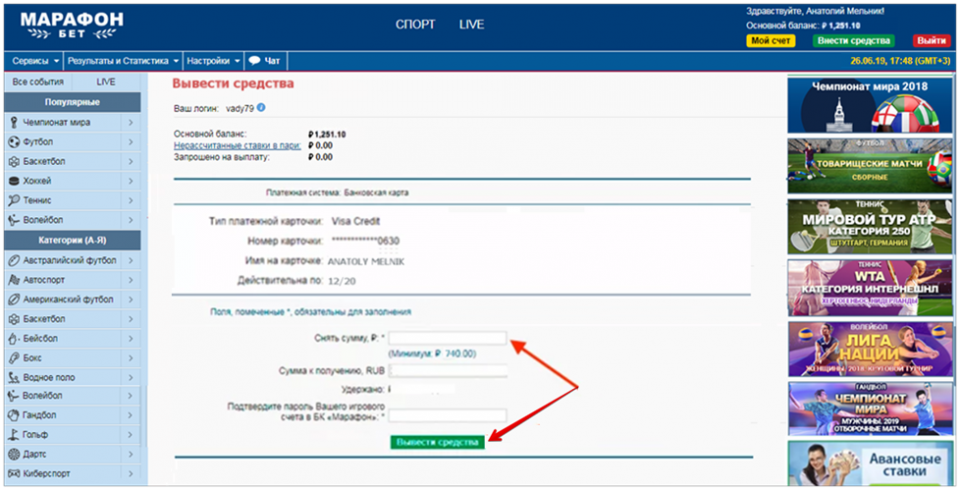
Task: Click the Киберспорт gamepad icon
Action: pyautogui.click(x=14, y=473)
